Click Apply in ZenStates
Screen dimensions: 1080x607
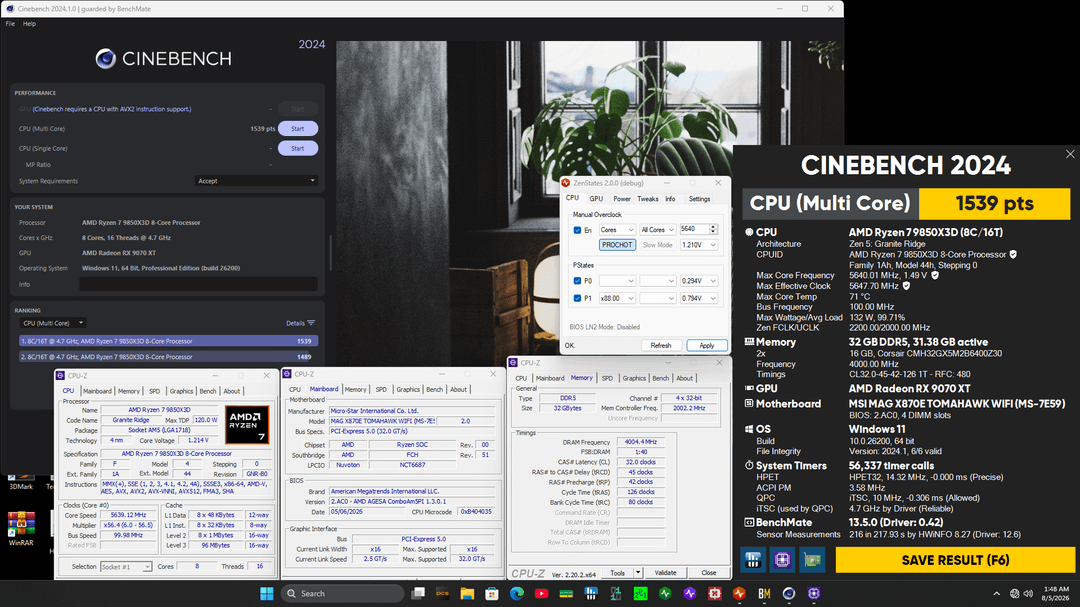point(707,345)
